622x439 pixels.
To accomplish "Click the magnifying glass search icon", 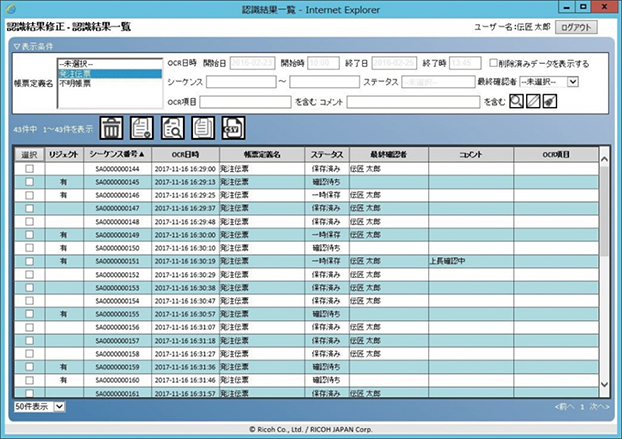I will click(x=516, y=101).
